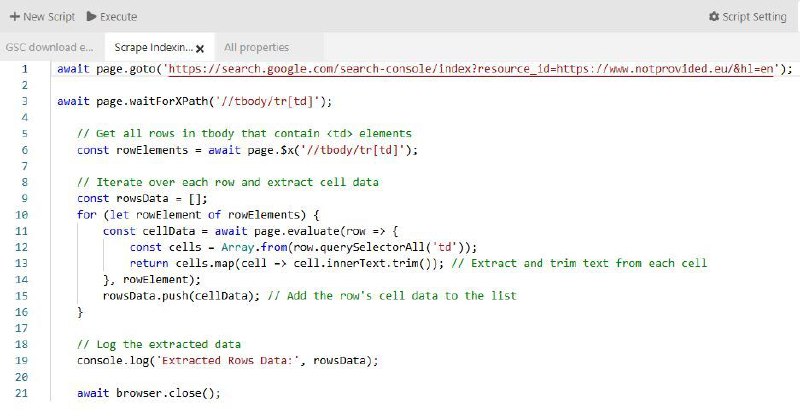The height and width of the screenshot is (419, 800).
Task: Open Script Setting via the gear icon
Action: (x=714, y=17)
